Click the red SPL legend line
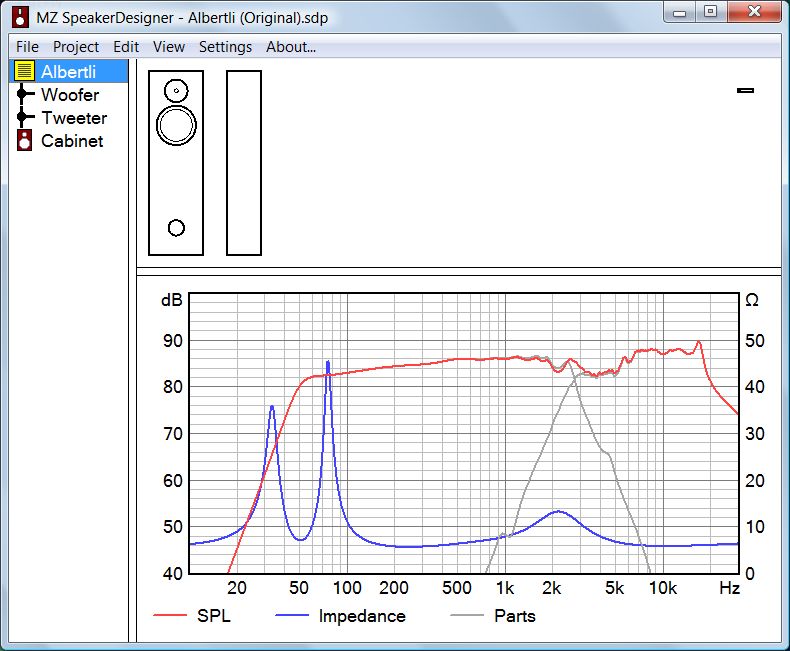This screenshot has width=790, height=651. point(170,615)
